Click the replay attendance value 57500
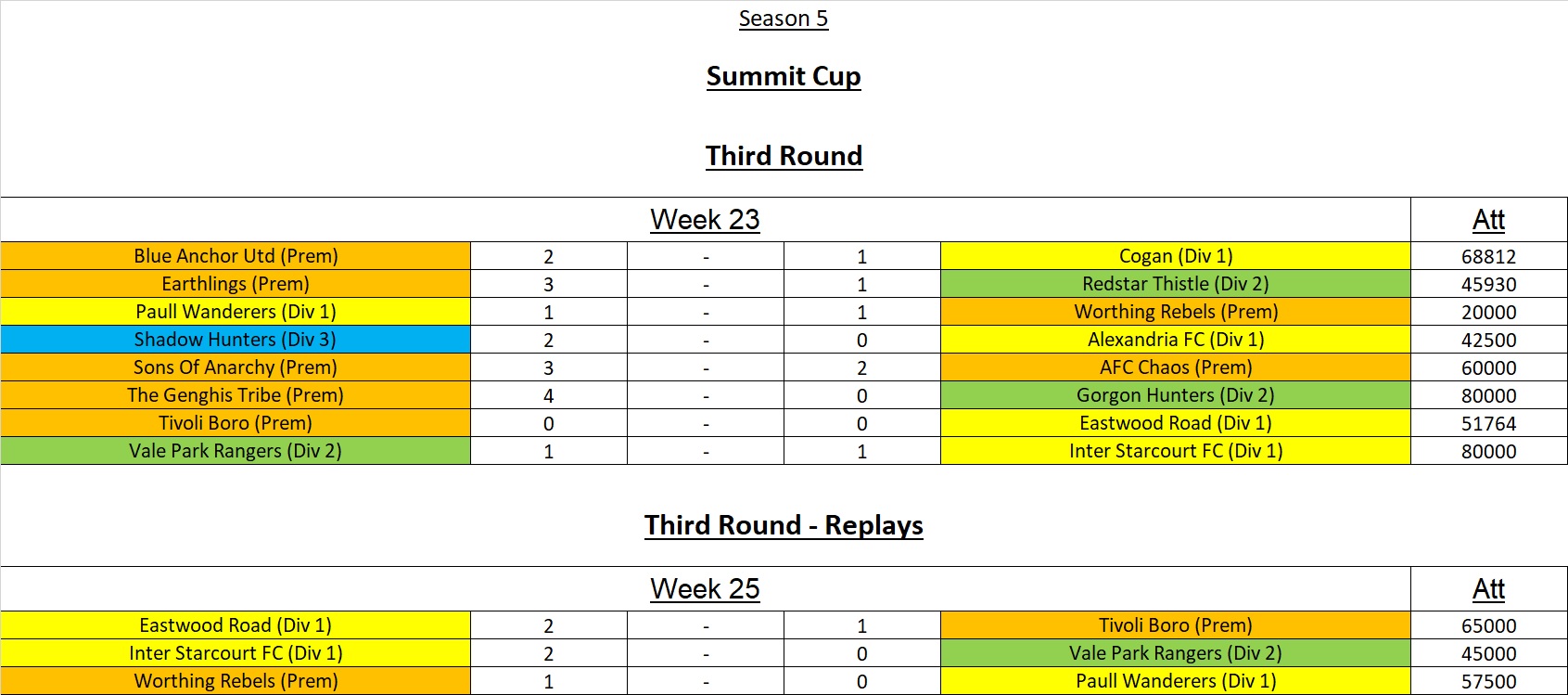 coord(1488,681)
